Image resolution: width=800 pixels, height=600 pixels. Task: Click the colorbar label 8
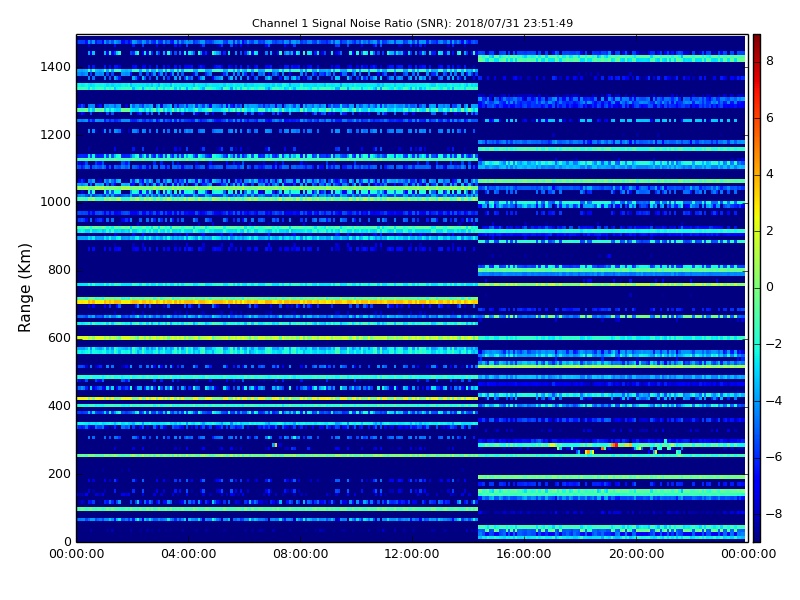770,61
